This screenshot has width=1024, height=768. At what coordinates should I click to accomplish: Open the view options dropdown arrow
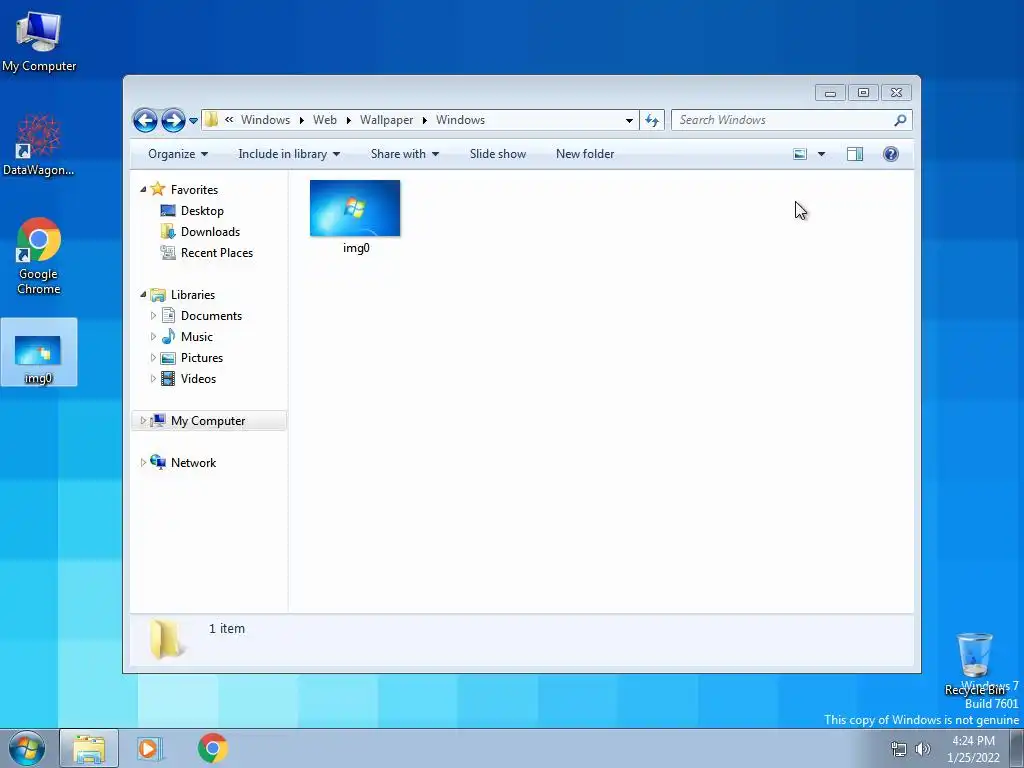coord(822,154)
